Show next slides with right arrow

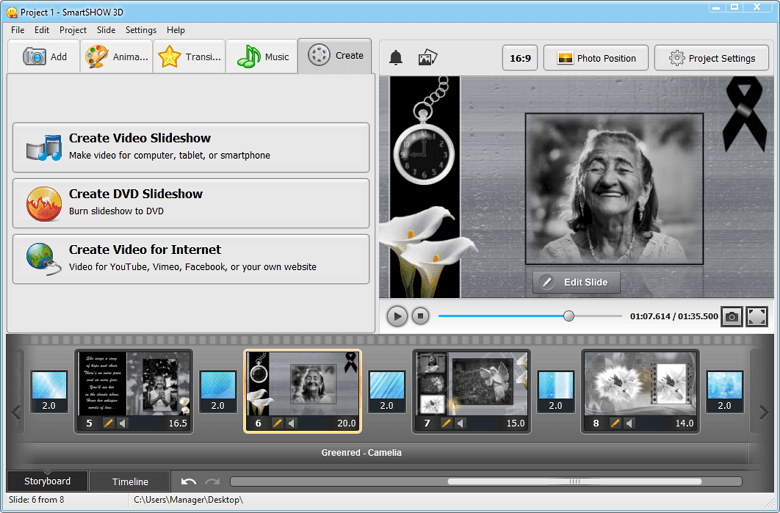[x=763, y=412]
